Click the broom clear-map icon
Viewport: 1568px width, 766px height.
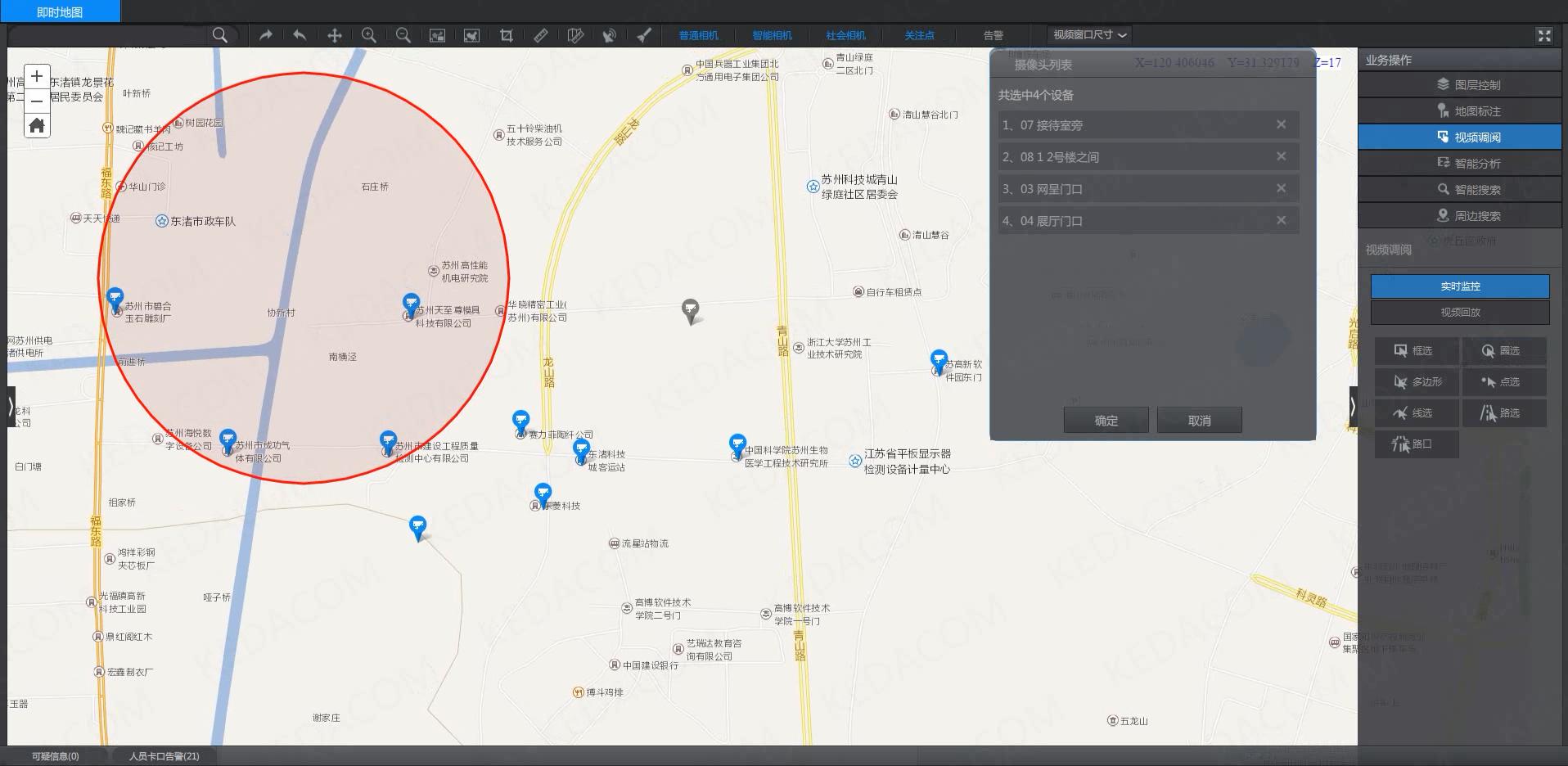coord(644,35)
